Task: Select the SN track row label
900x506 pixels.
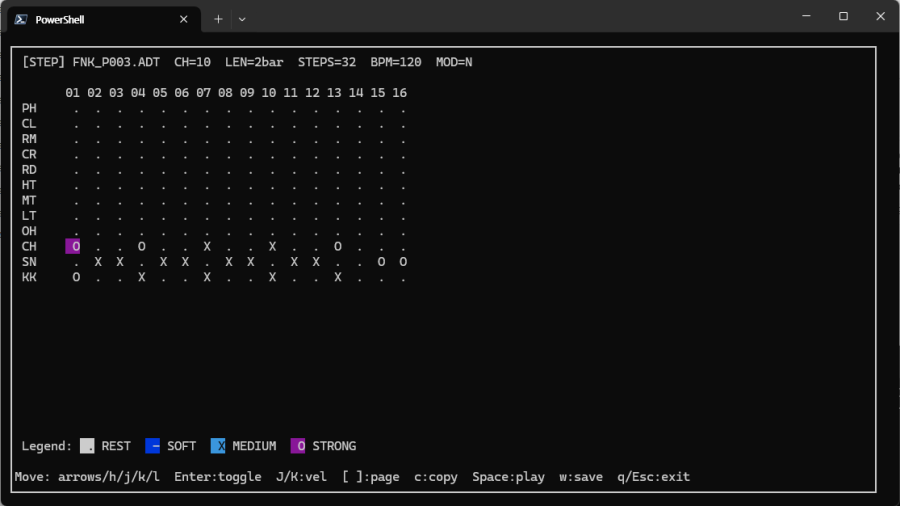Action: click(29, 262)
